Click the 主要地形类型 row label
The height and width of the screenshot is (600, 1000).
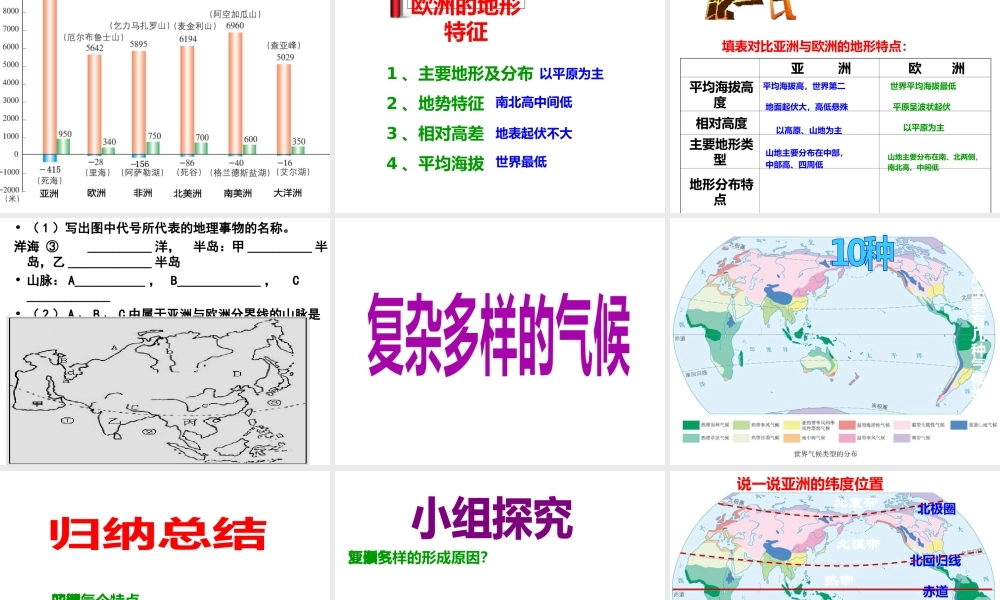pos(721,152)
